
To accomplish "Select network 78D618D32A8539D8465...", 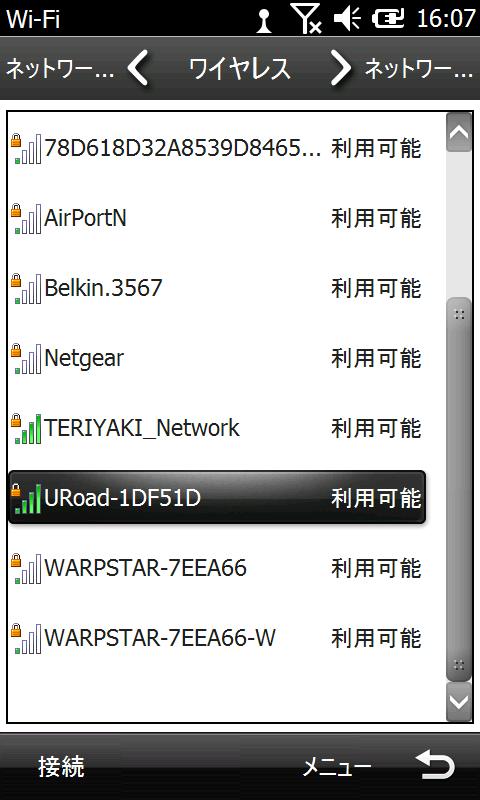I will [x=217, y=148].
